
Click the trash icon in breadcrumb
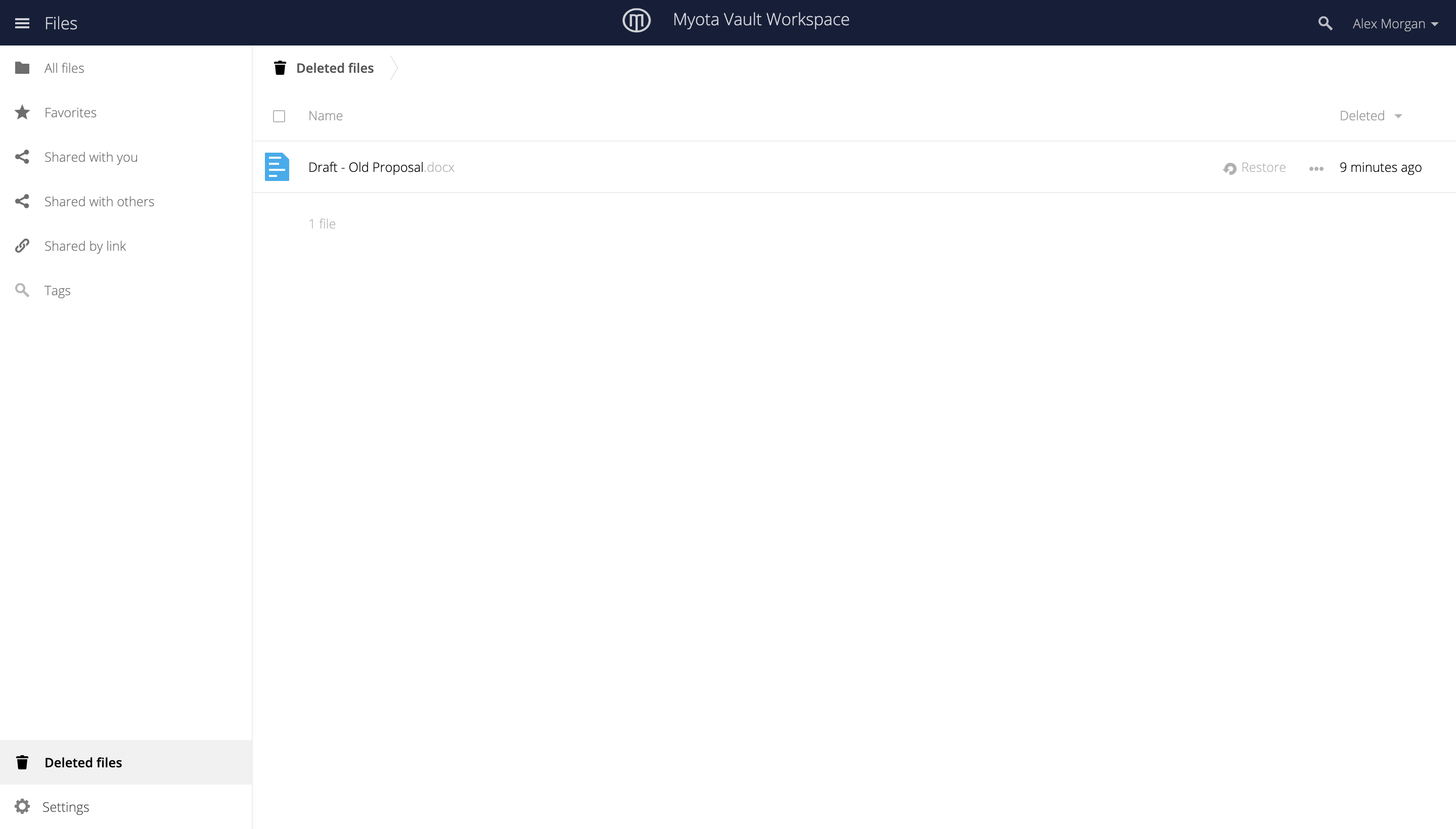coord(280,68)
